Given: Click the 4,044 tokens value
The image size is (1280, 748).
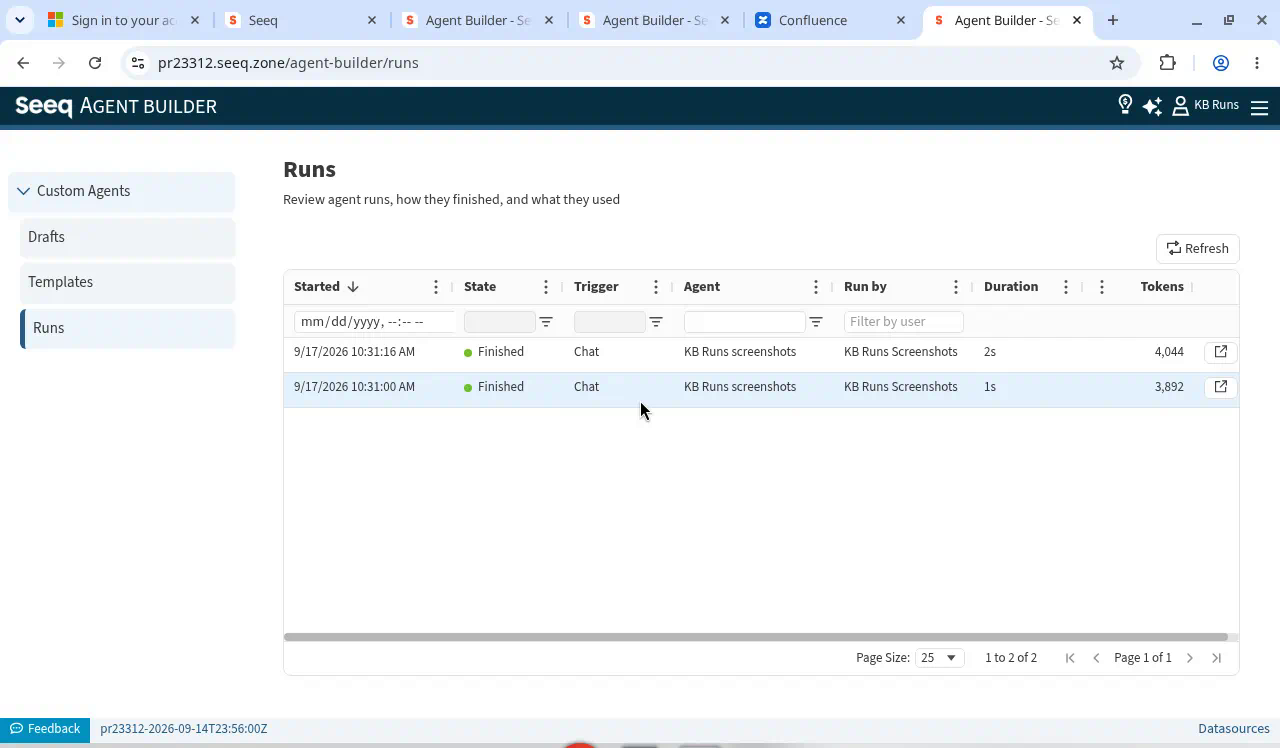Looking at the screenshot, I should [x=1169, y=352].
